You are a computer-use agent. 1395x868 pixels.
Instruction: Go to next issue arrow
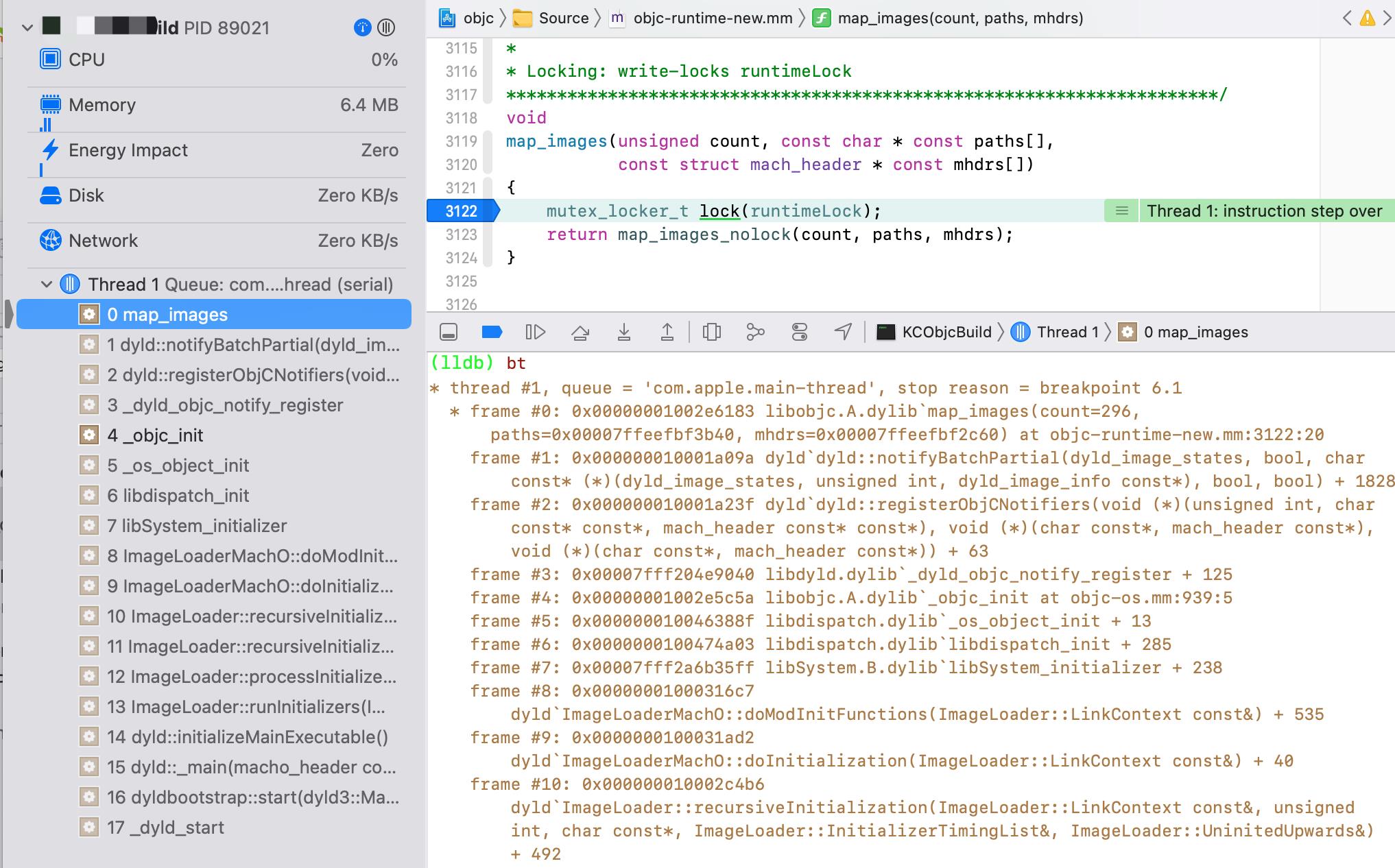pyautogui.click(x=1387, y=18)
